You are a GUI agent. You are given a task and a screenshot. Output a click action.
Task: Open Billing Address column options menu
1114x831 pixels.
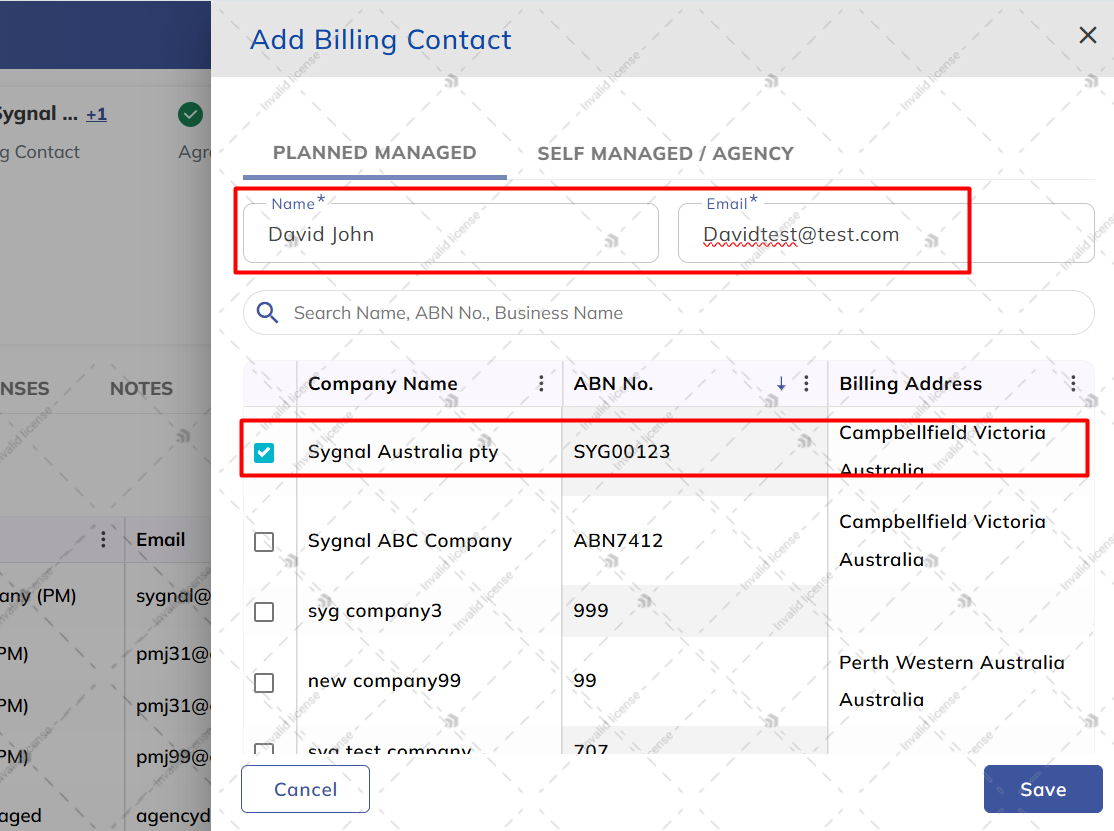pyautogui.click(x=1073, y=384)
